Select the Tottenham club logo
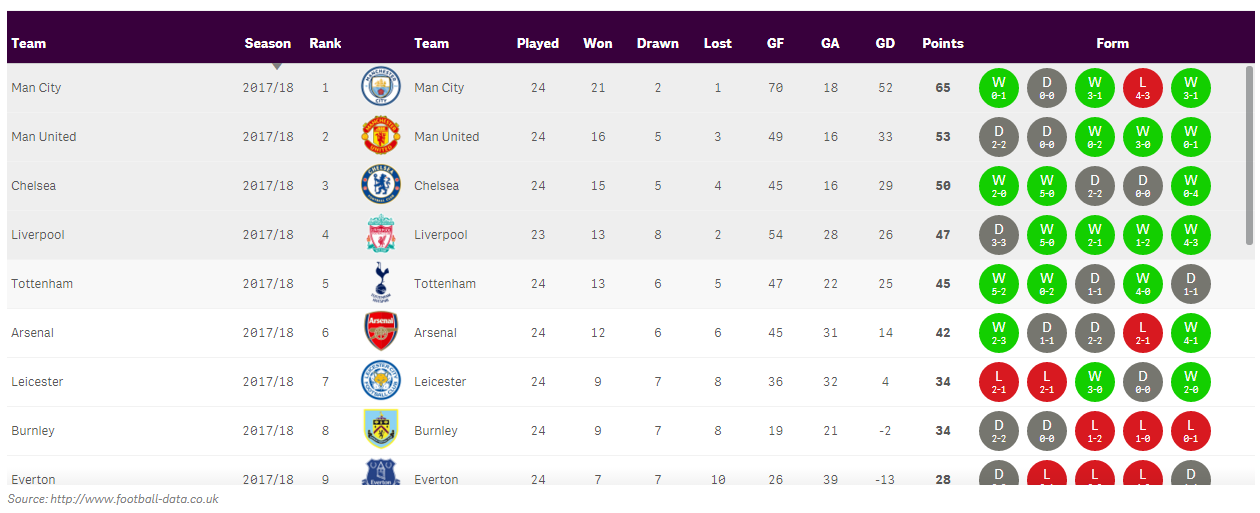The image size is (1260, 513). tap(380, 284)
